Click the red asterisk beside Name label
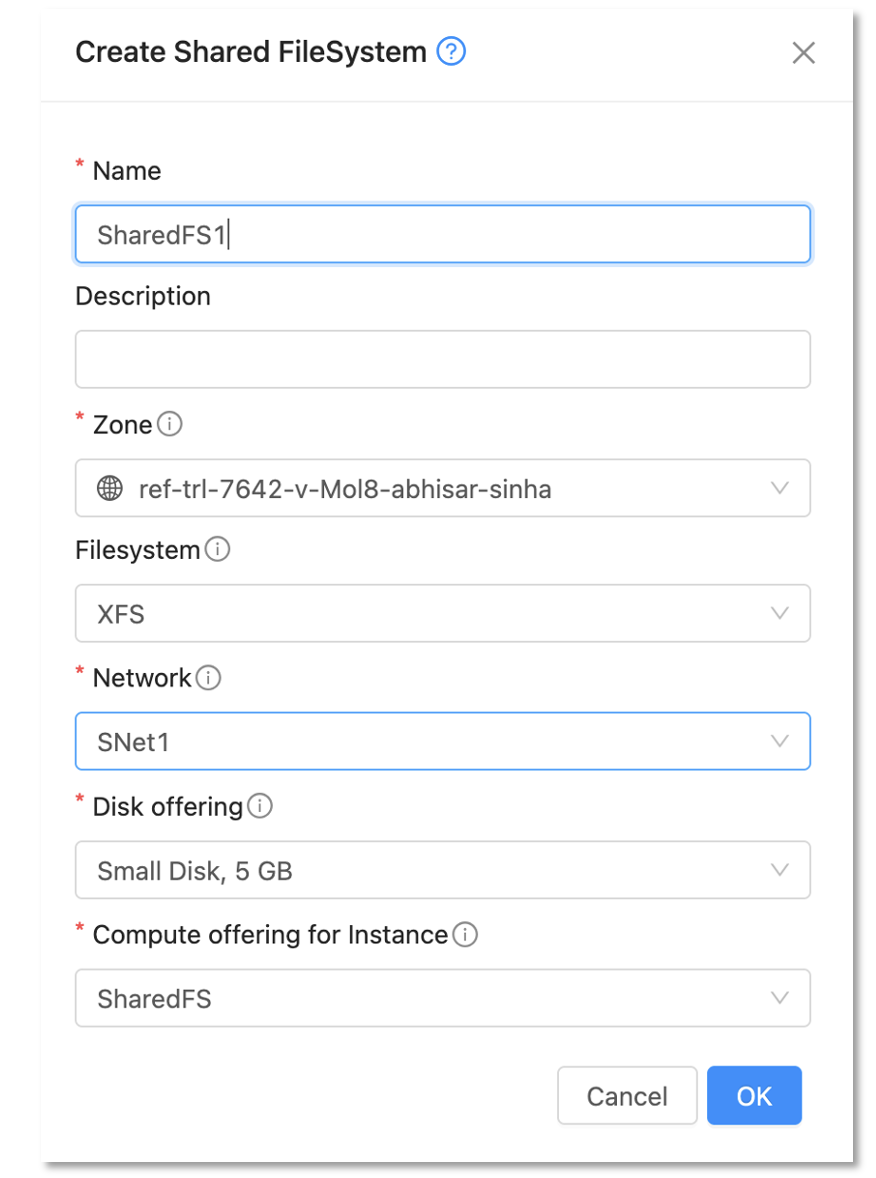 (79, 166)
